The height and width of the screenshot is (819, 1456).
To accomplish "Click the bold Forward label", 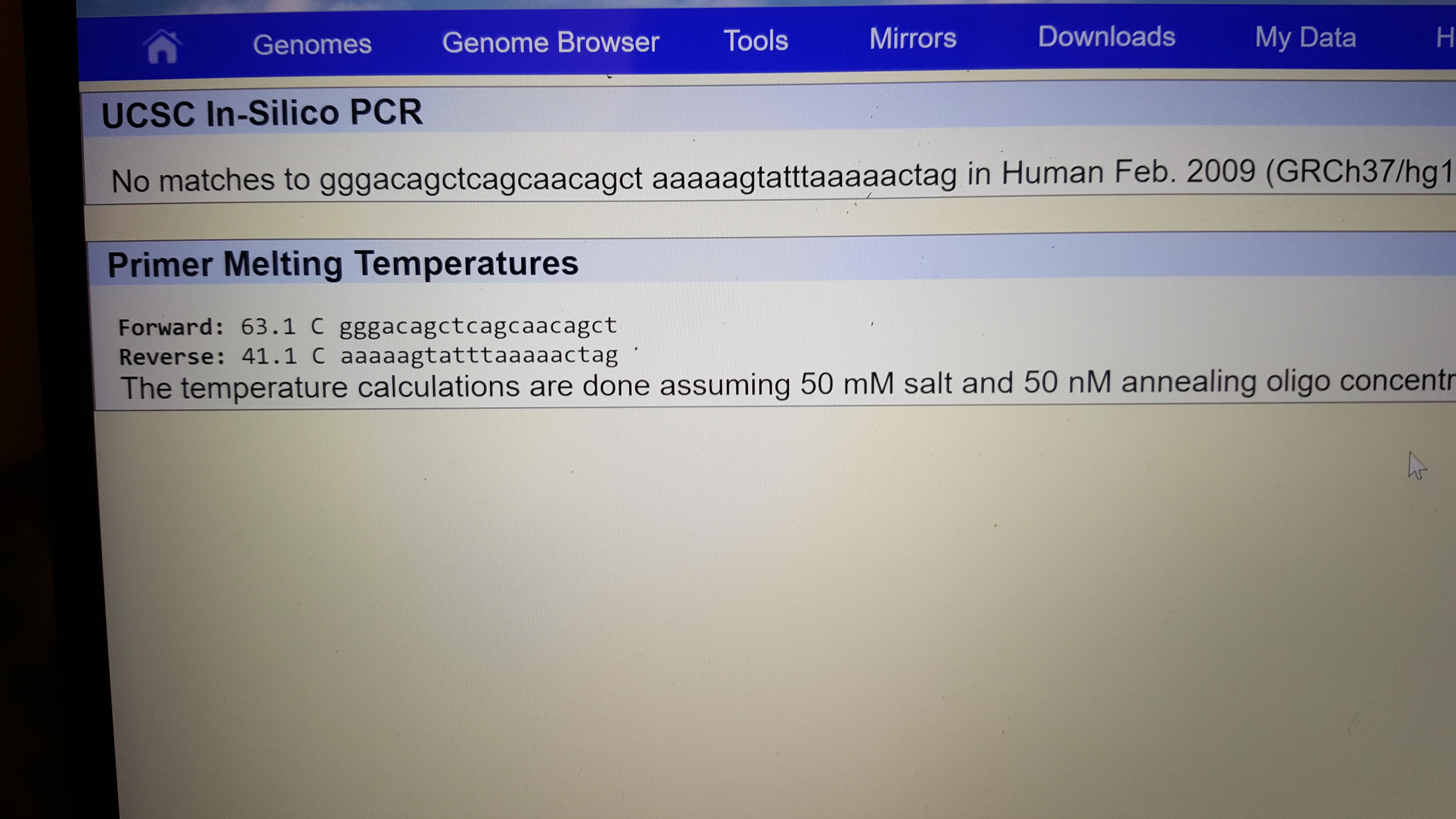I will [171, 327].
